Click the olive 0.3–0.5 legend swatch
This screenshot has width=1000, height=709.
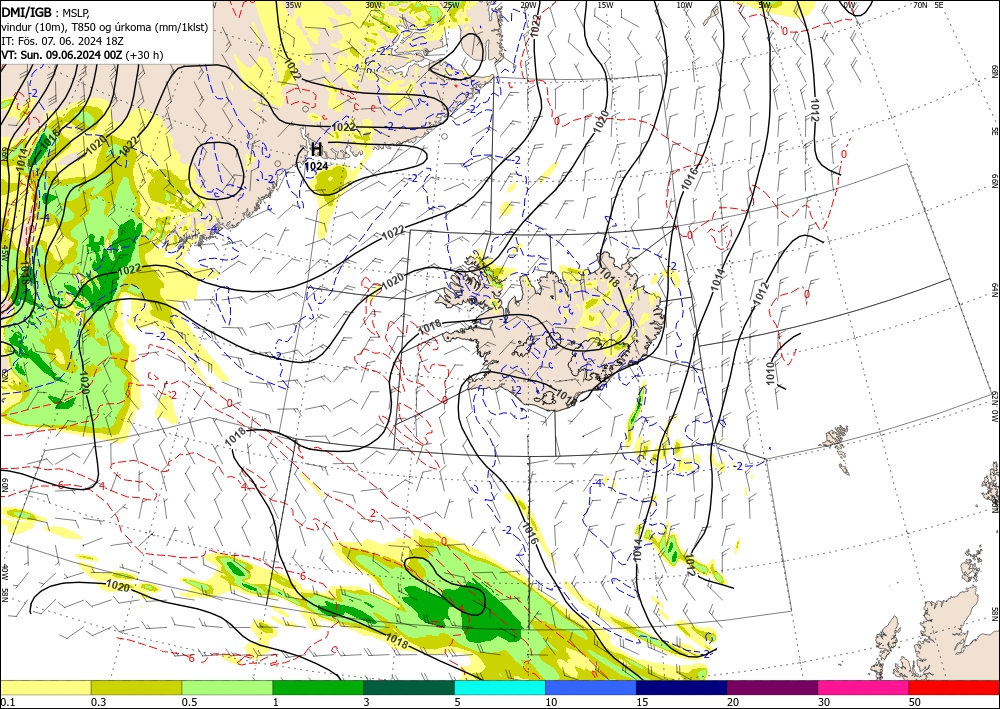click(136, 687)
